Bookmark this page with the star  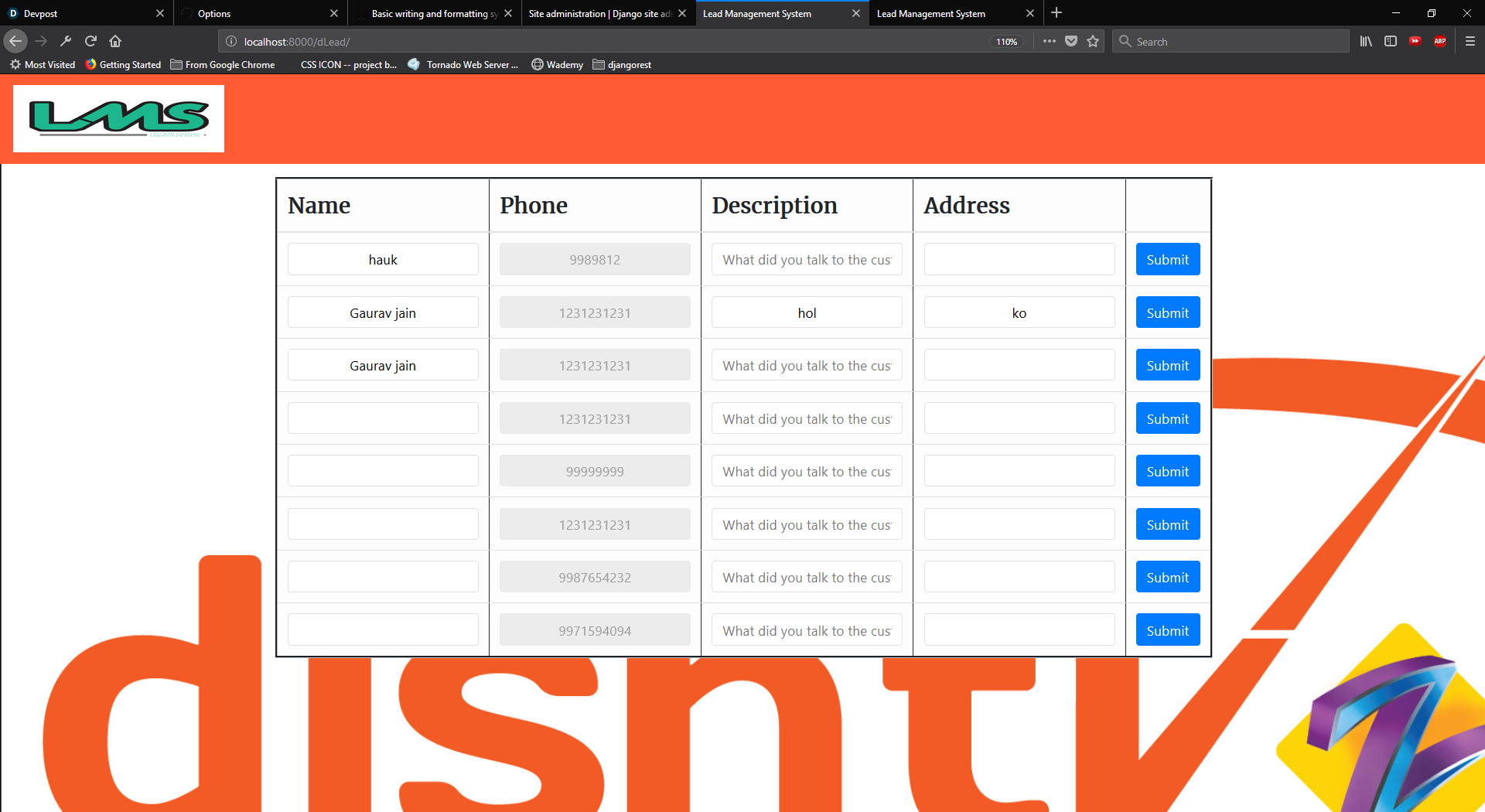pos(1093,41)
